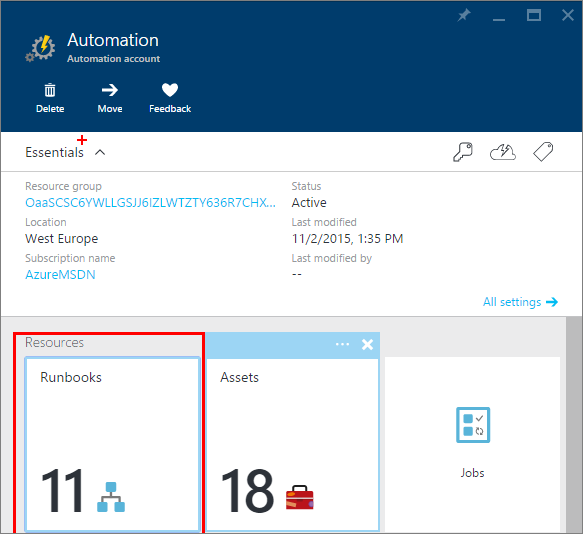Open the AzureMSDN subscription link
Viewport: 583px width, 534px height.
(x=60, y=275)
